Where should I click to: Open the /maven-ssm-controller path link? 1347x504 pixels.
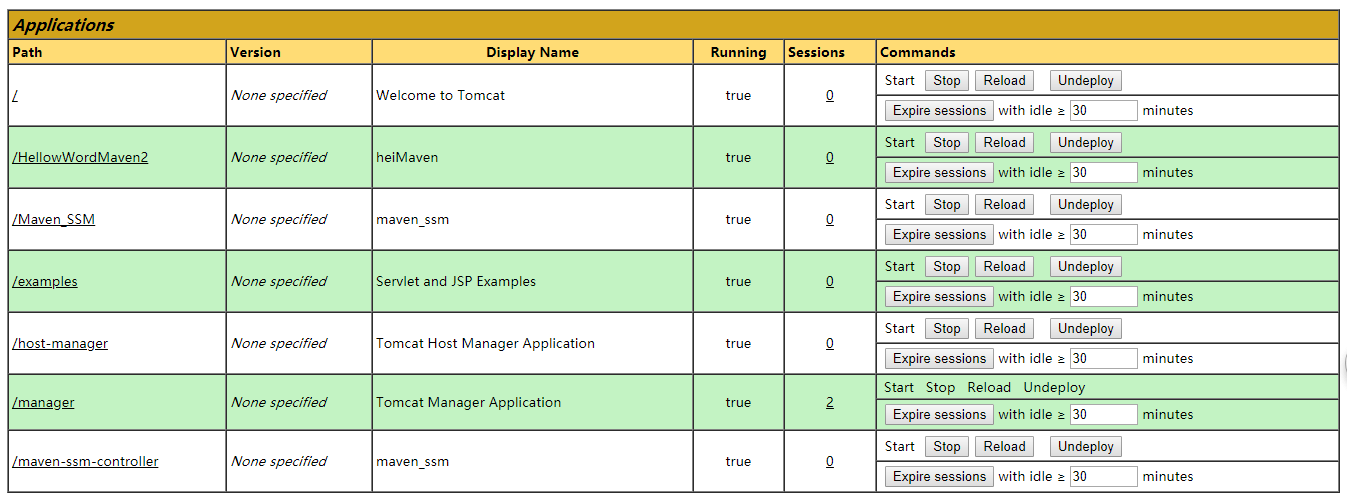[x=85, y=461]
